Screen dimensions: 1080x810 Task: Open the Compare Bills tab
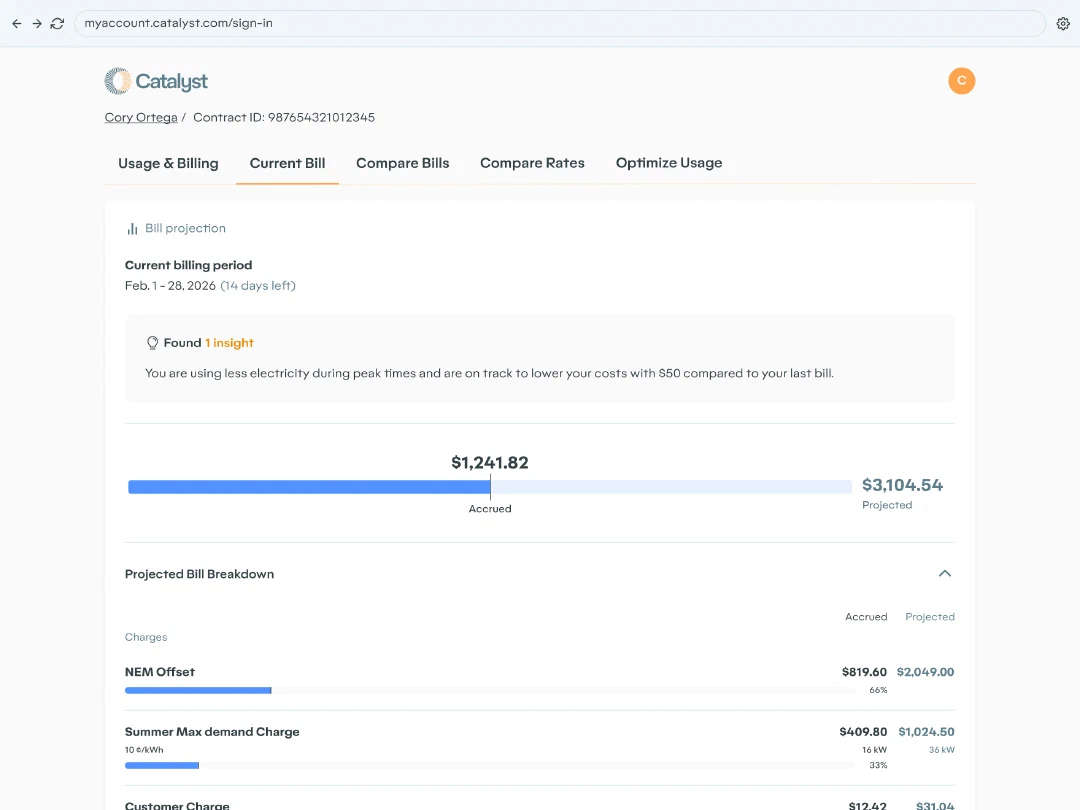402,163
